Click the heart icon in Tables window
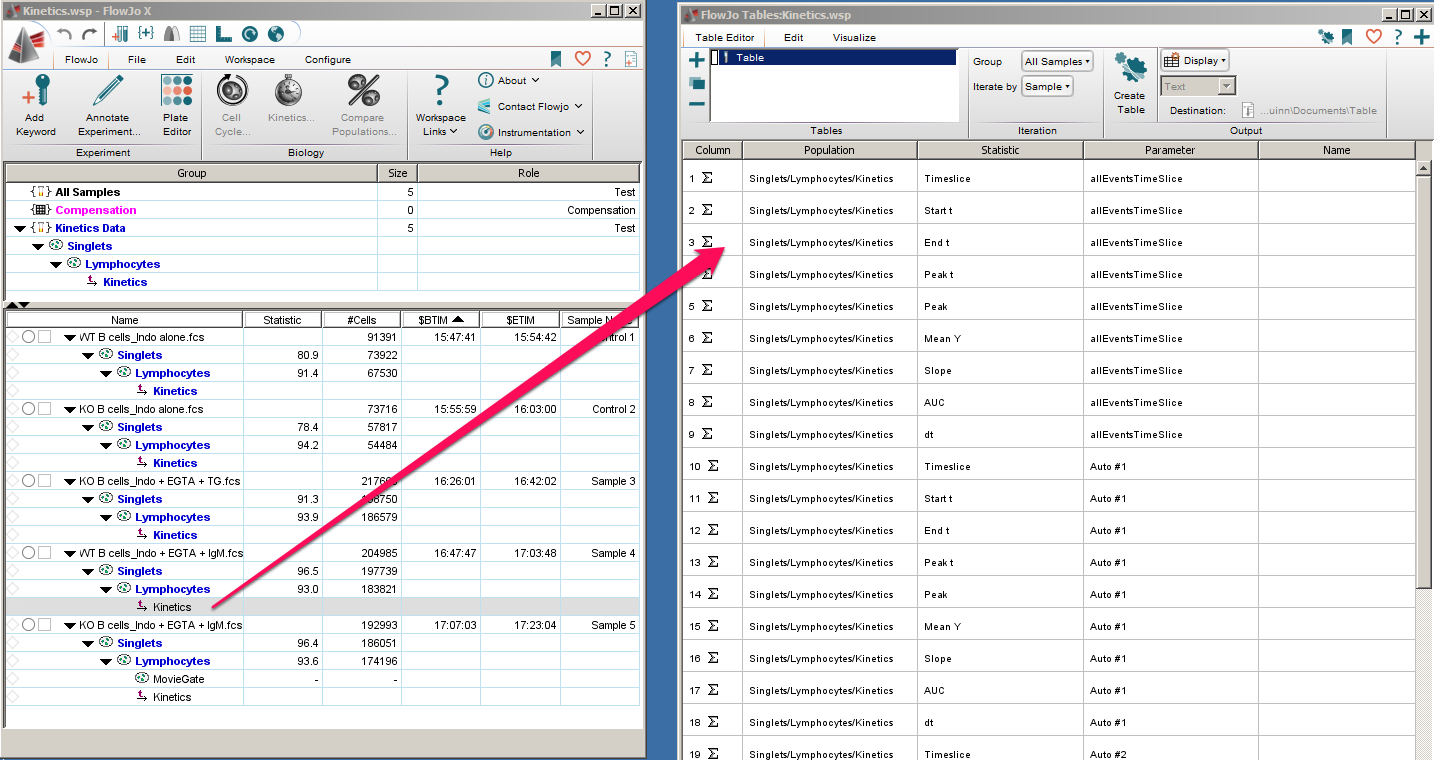Viewport: 1434px width, 760px height. [1373, 37]
